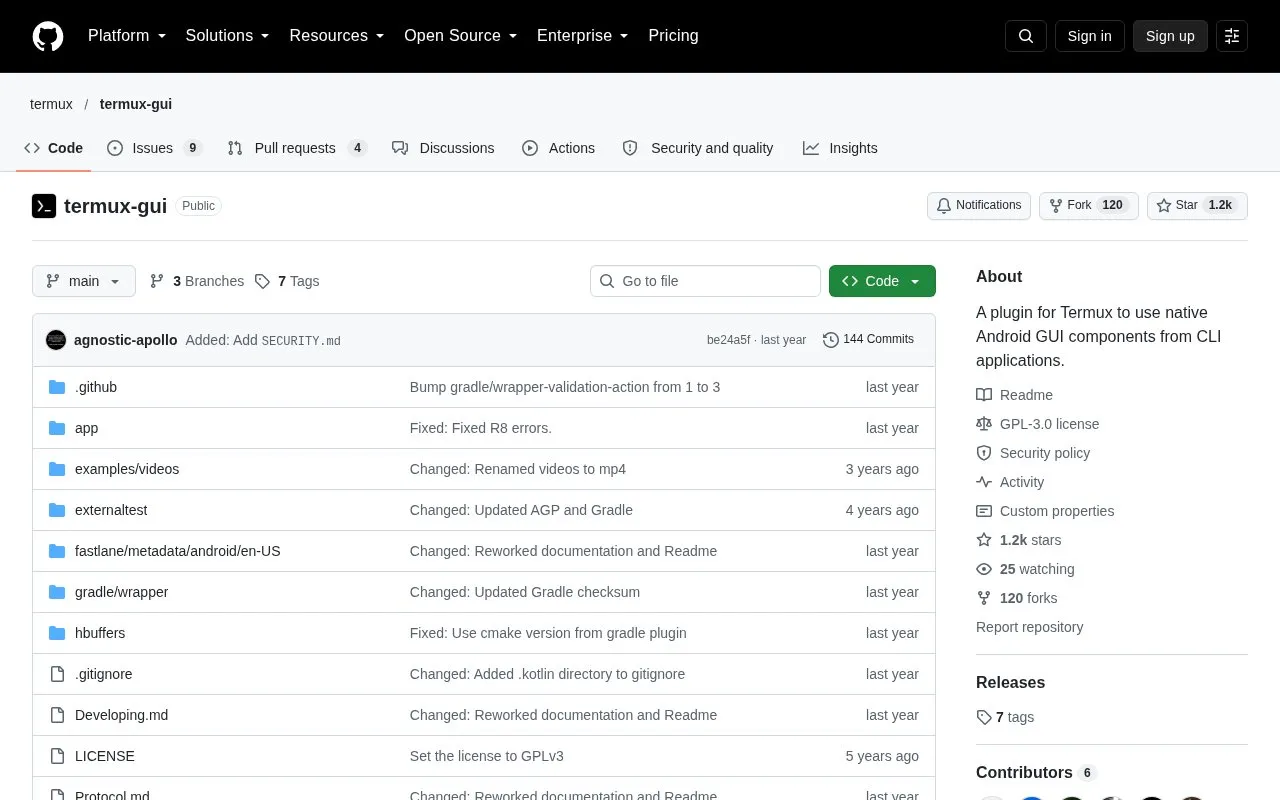
Task: Click the hbuffers folder icon
Action: click(x=57, y=633)
